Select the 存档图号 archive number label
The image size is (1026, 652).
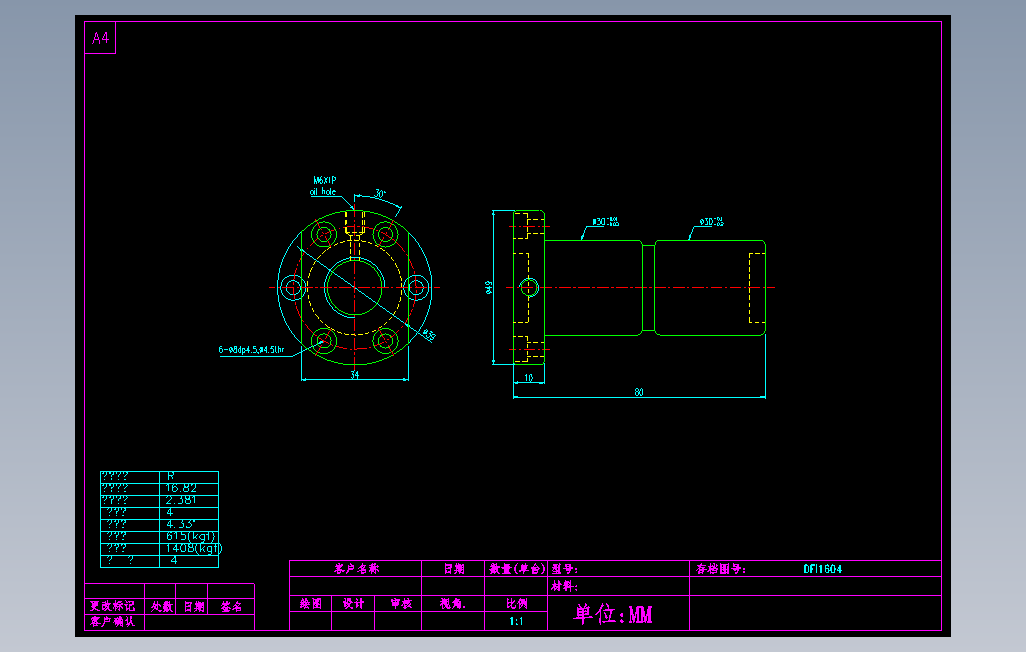coord(721,569)
